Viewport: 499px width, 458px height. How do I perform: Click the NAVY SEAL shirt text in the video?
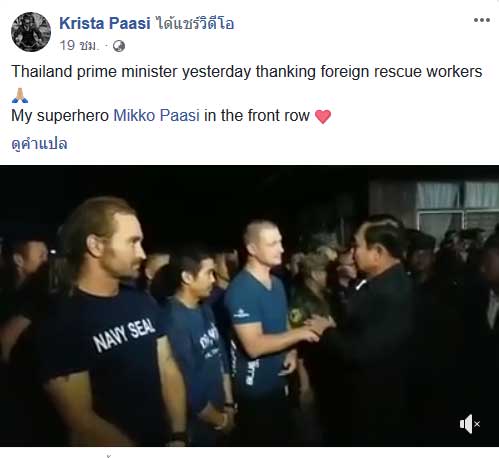124,334
